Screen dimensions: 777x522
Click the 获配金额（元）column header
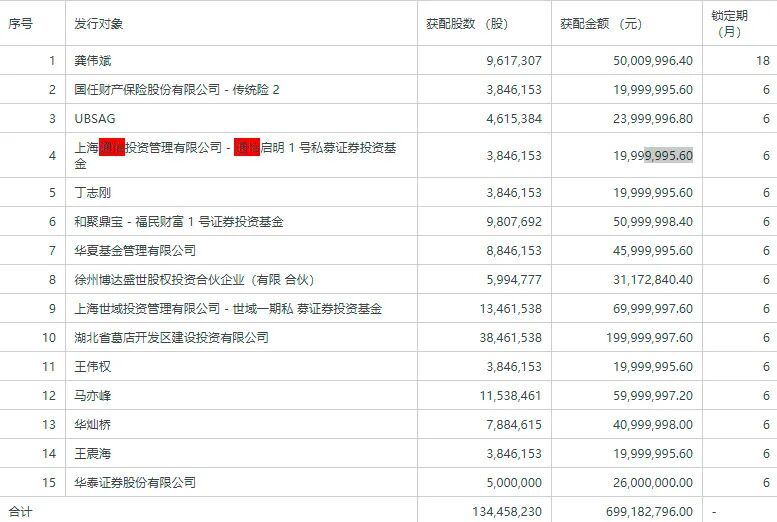click(x=601, y=24)
